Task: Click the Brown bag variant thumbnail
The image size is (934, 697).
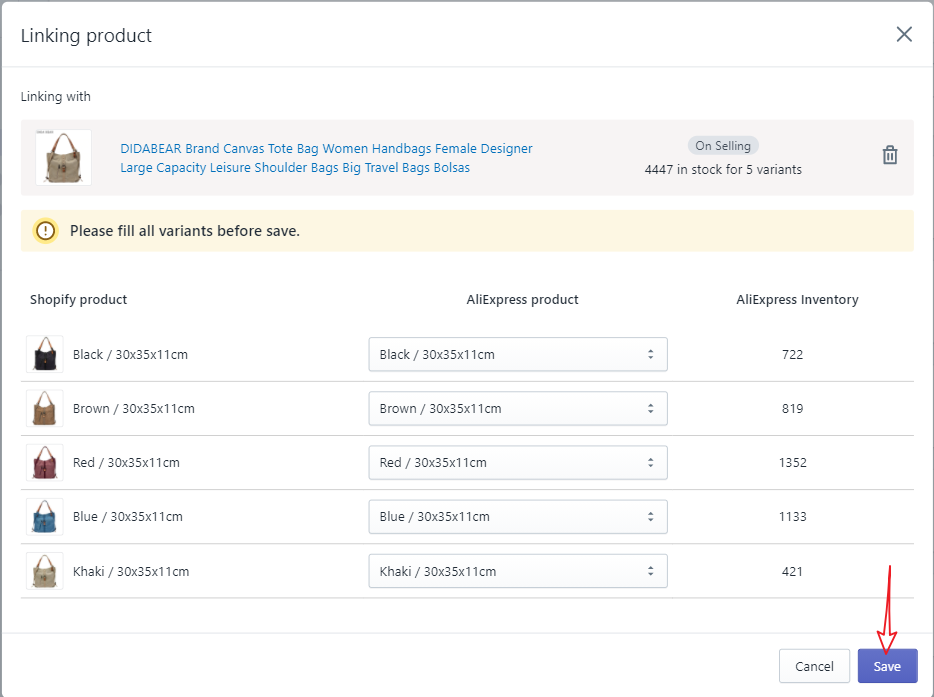Action: [45, 408]
